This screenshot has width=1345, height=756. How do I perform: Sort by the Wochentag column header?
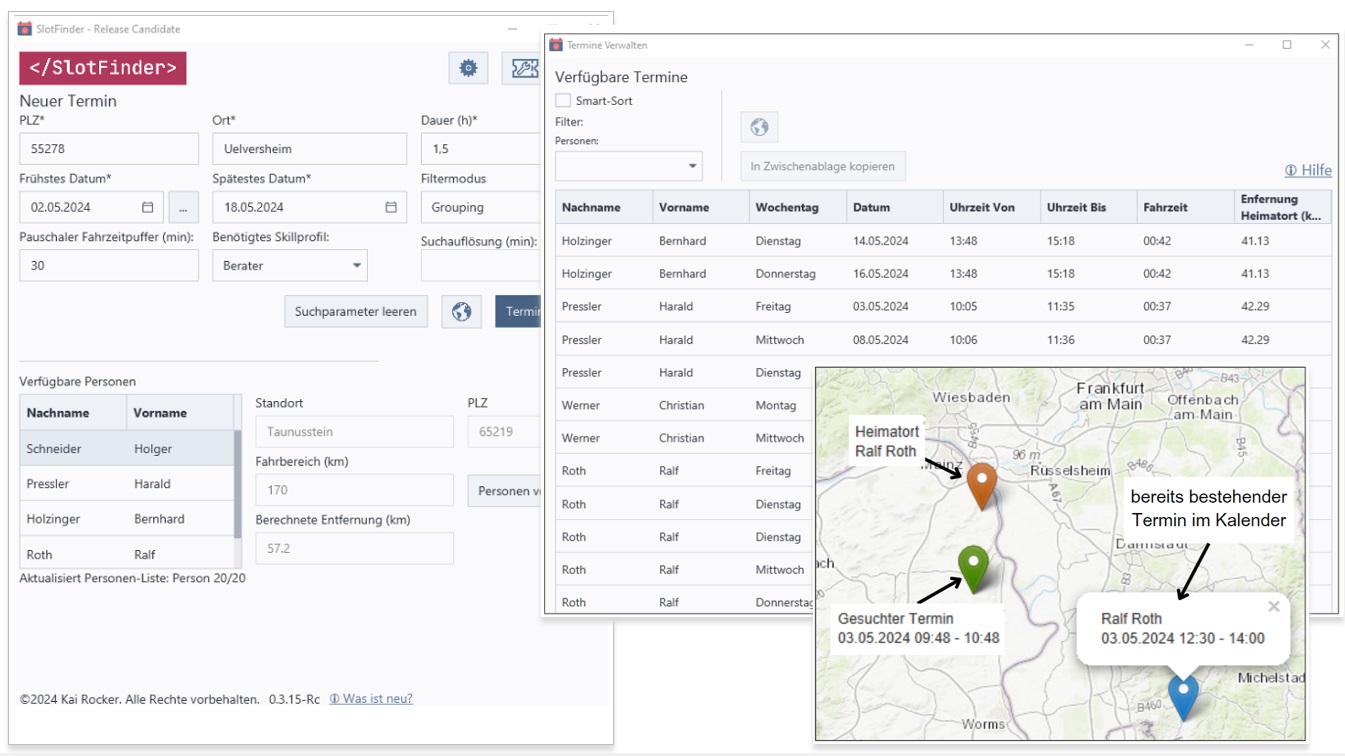797,207
